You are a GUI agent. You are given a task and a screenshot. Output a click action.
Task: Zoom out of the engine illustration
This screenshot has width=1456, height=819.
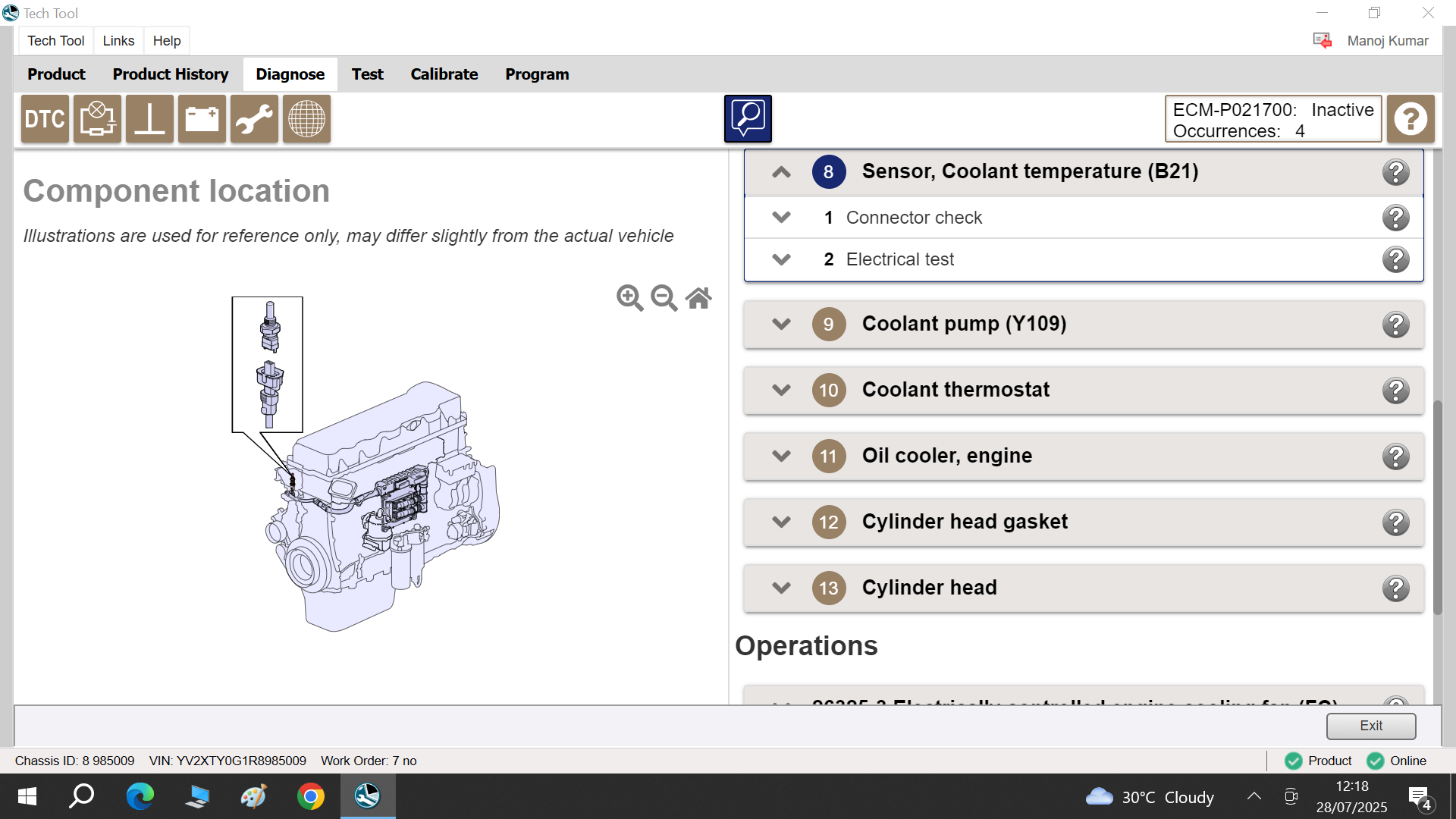point(664,298)
